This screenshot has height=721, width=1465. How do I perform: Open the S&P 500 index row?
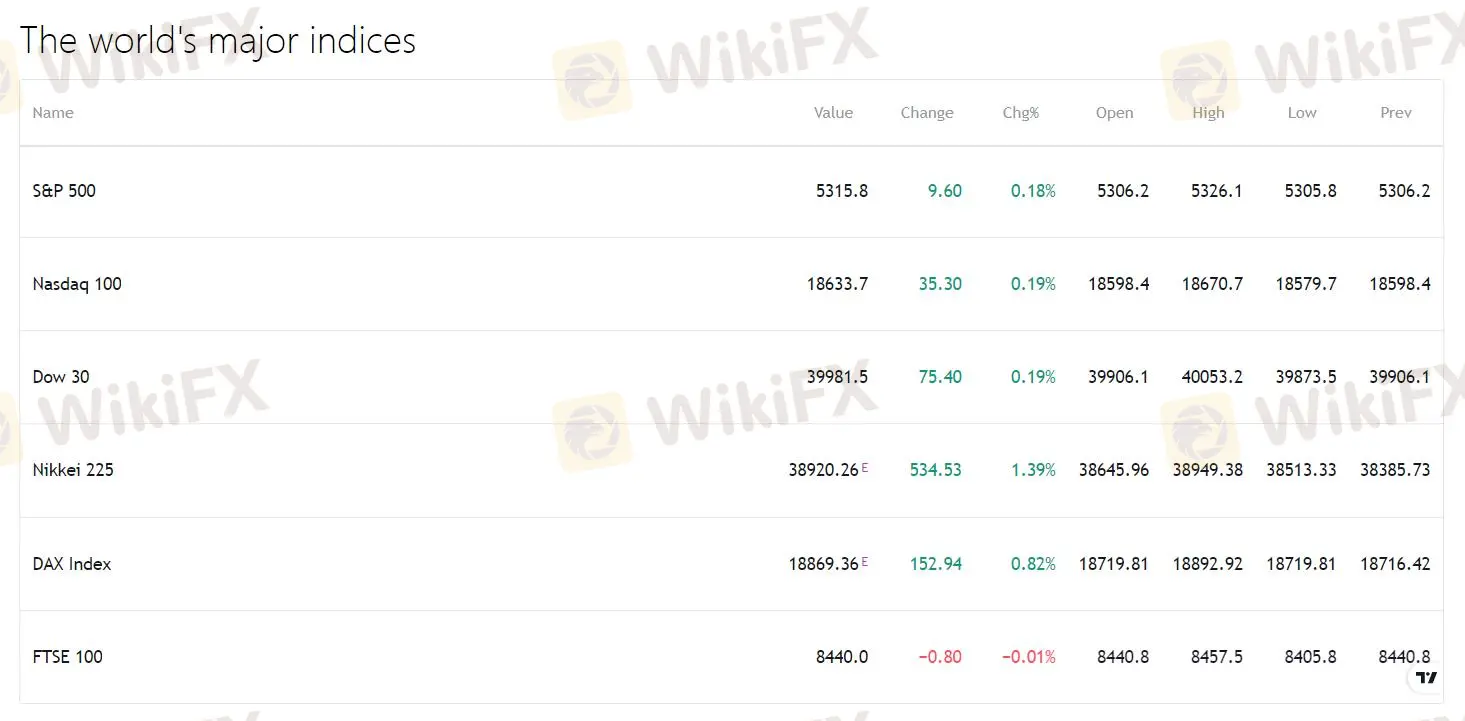tap(64, 191)
